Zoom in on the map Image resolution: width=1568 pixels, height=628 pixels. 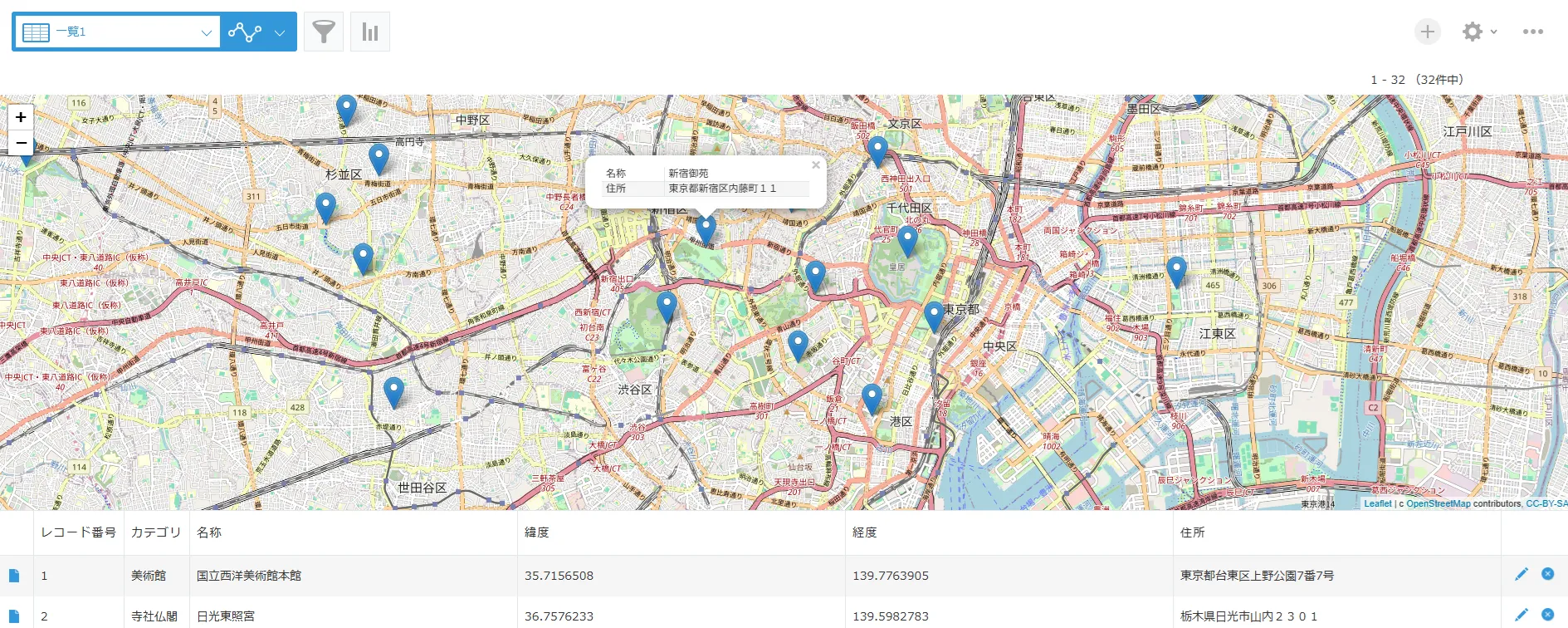click(21, 117)
